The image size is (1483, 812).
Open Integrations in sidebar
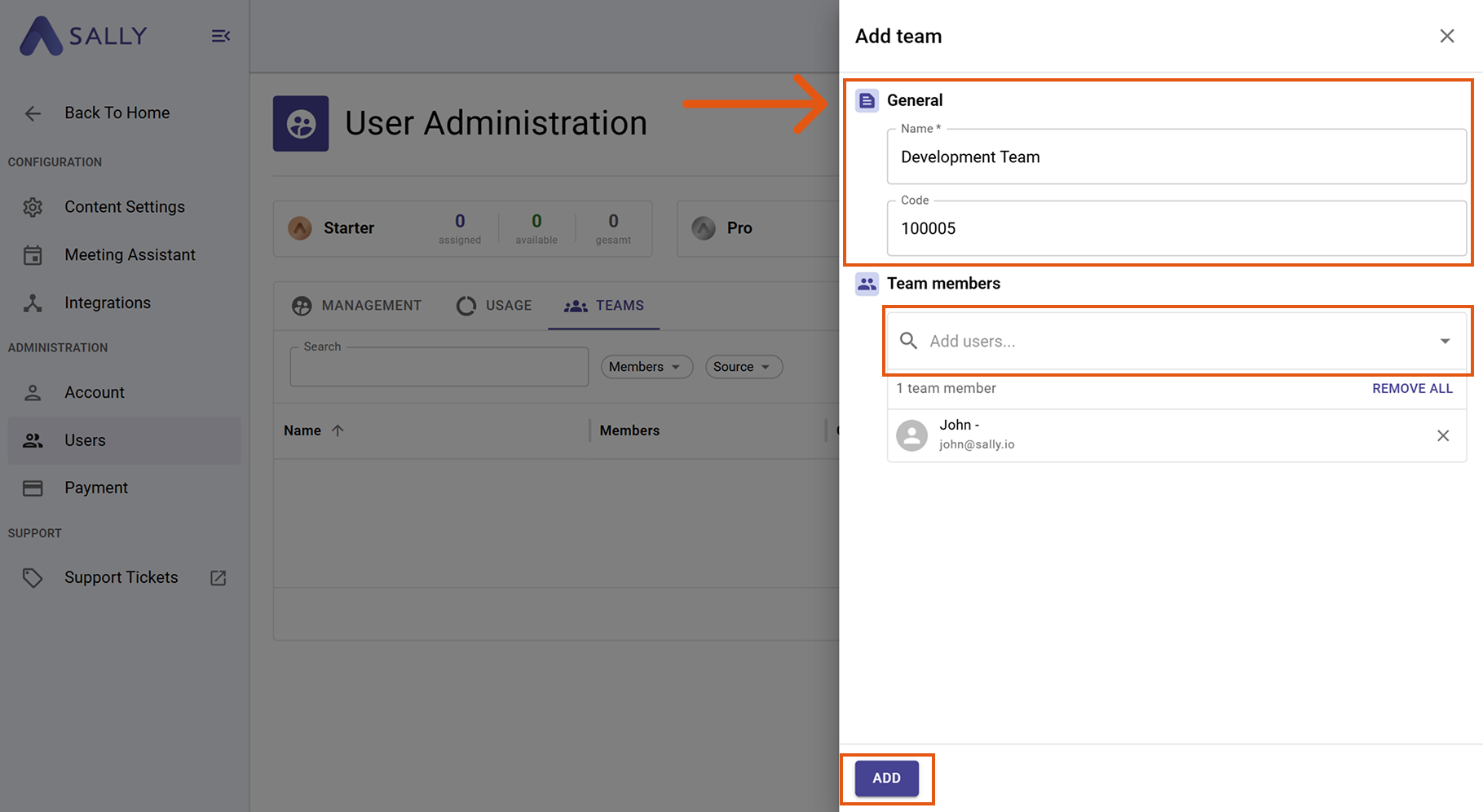pos(107,303)
